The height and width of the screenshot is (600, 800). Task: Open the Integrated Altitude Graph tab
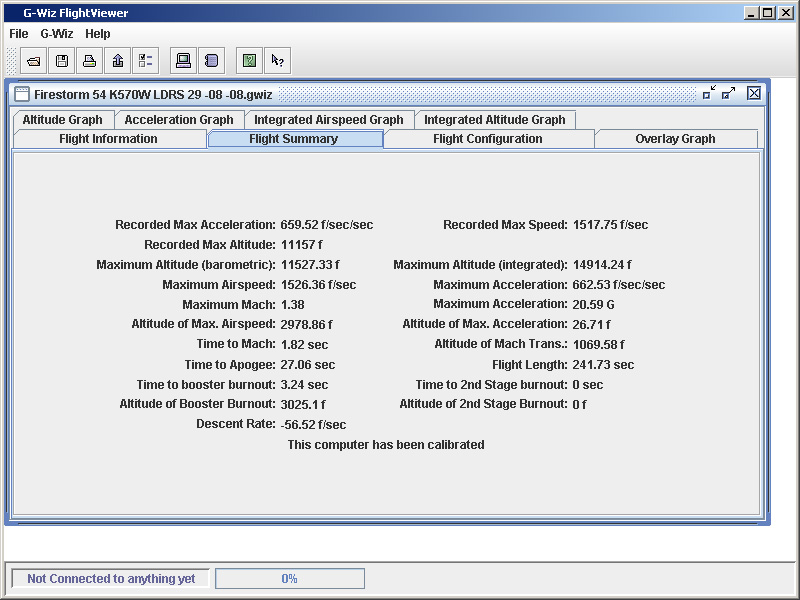495,119
